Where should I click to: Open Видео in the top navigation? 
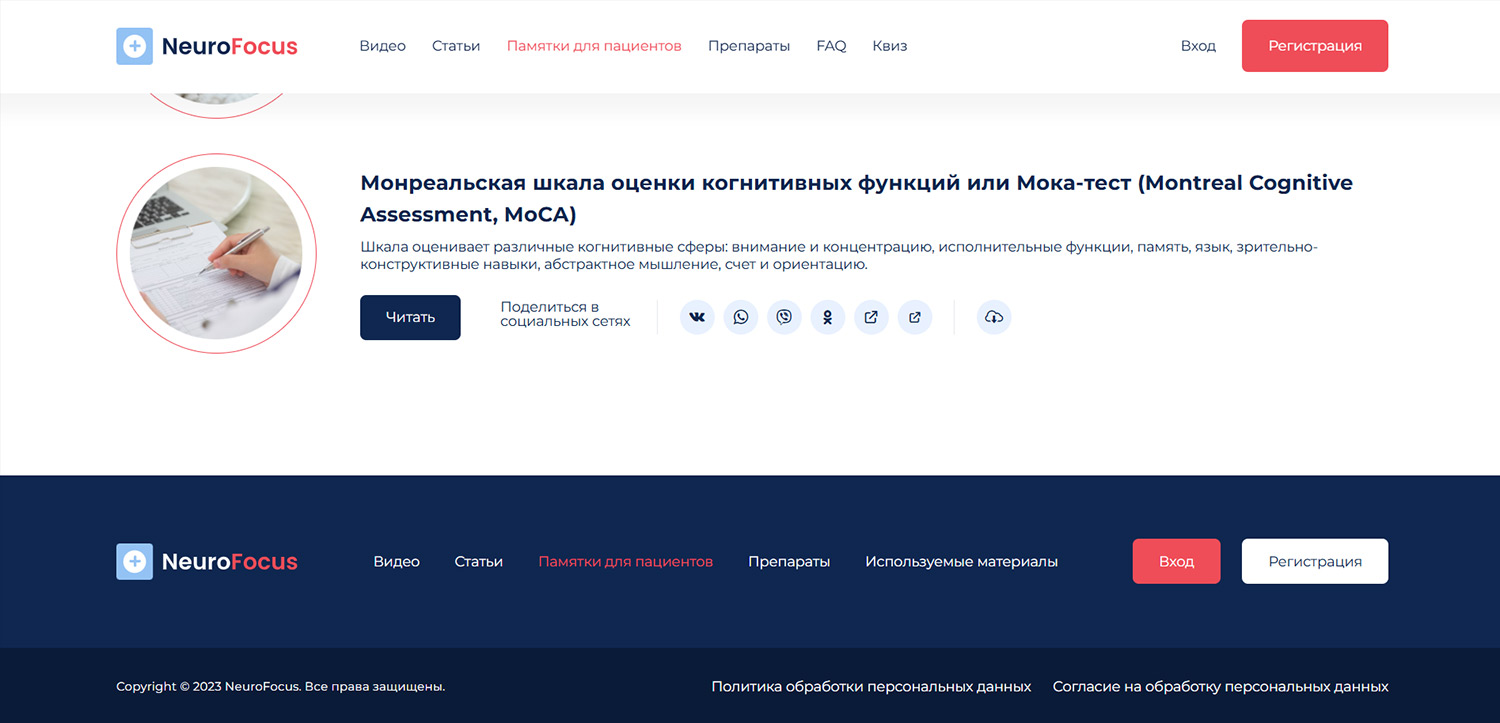[382, 46]
